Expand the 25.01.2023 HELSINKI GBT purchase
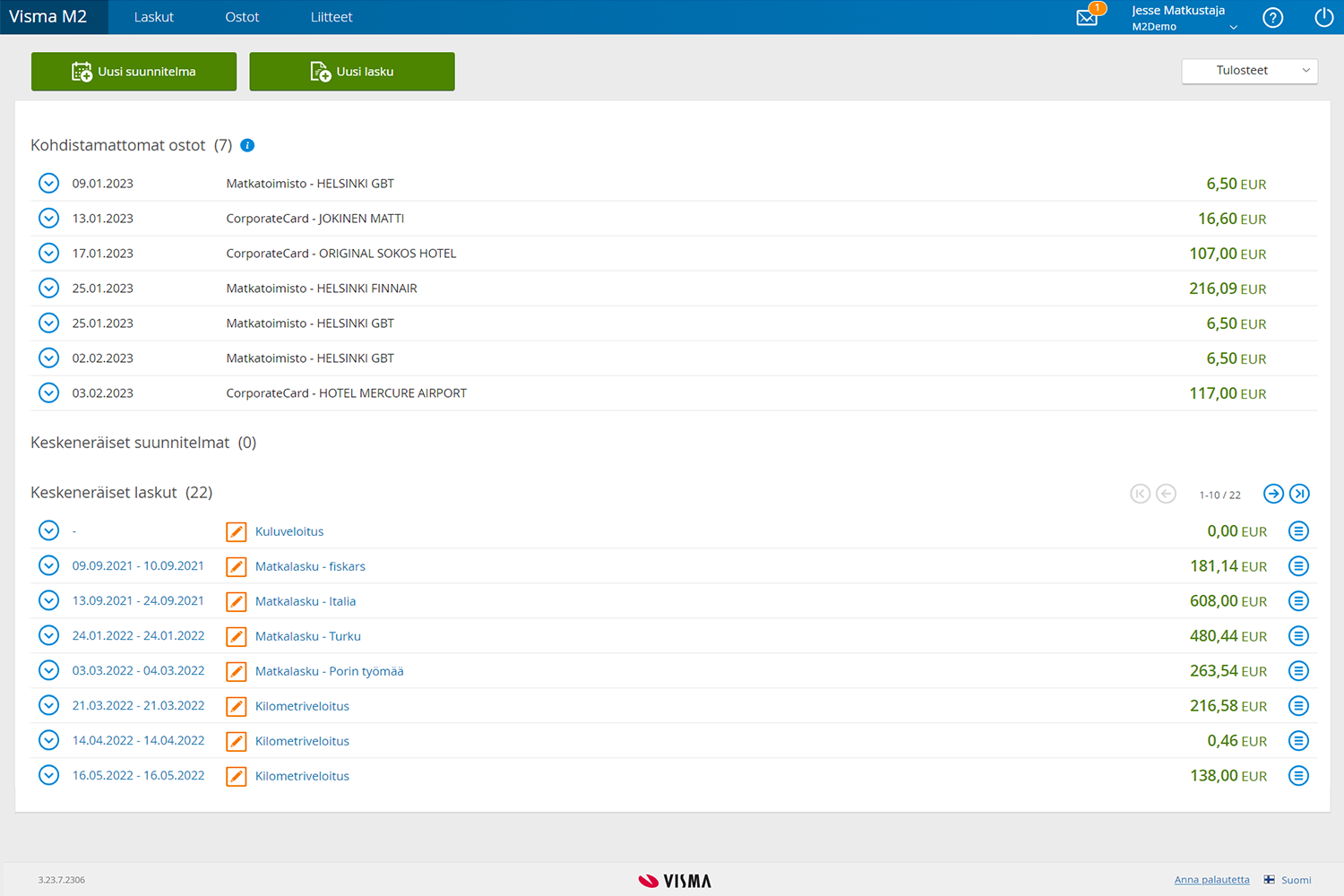This screenshot has width=1344, height=896. (x=49, y=323)
